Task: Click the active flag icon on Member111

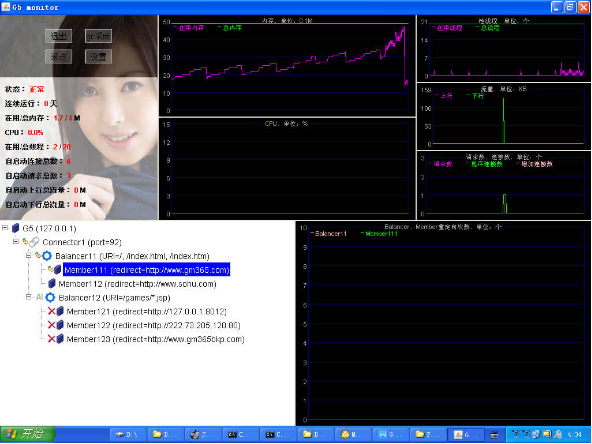Action: (50, 269)
